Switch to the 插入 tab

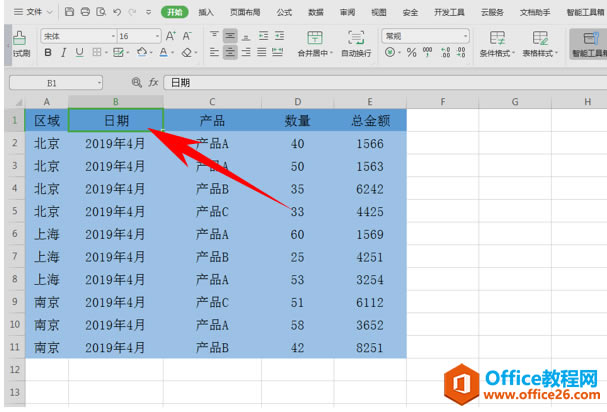tap(206, 12)
